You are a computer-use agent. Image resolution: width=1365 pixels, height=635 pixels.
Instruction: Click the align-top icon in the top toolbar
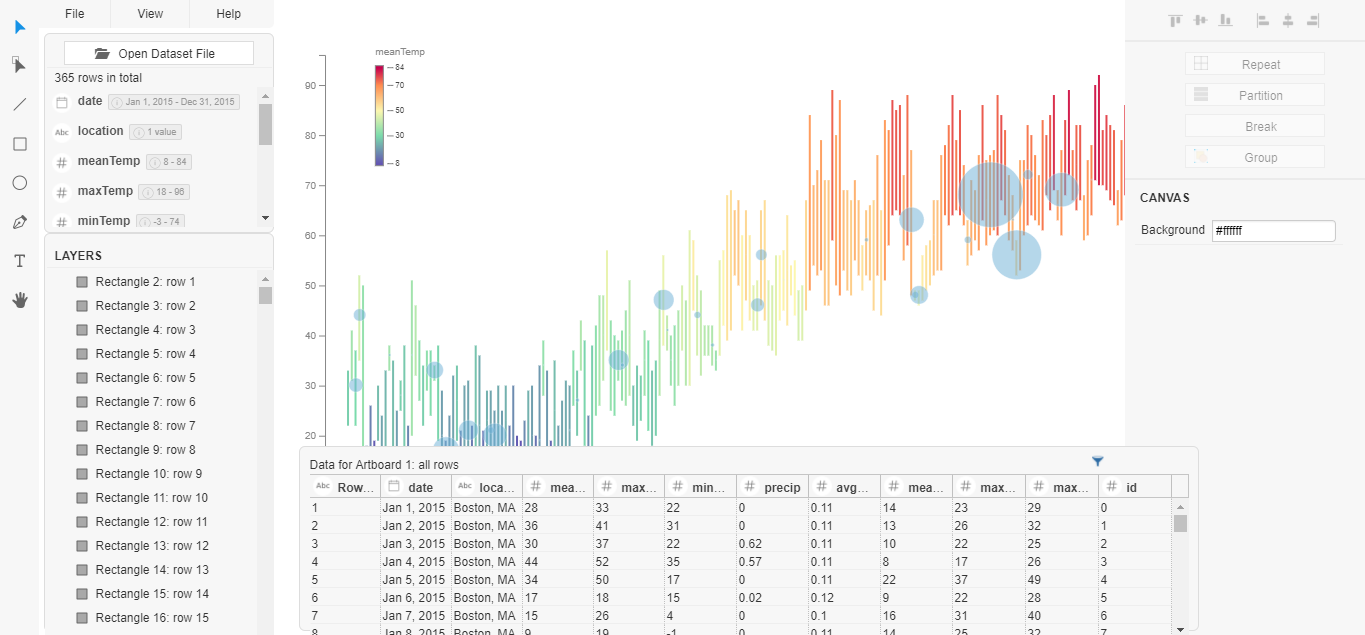click(x=1175, y=19)
